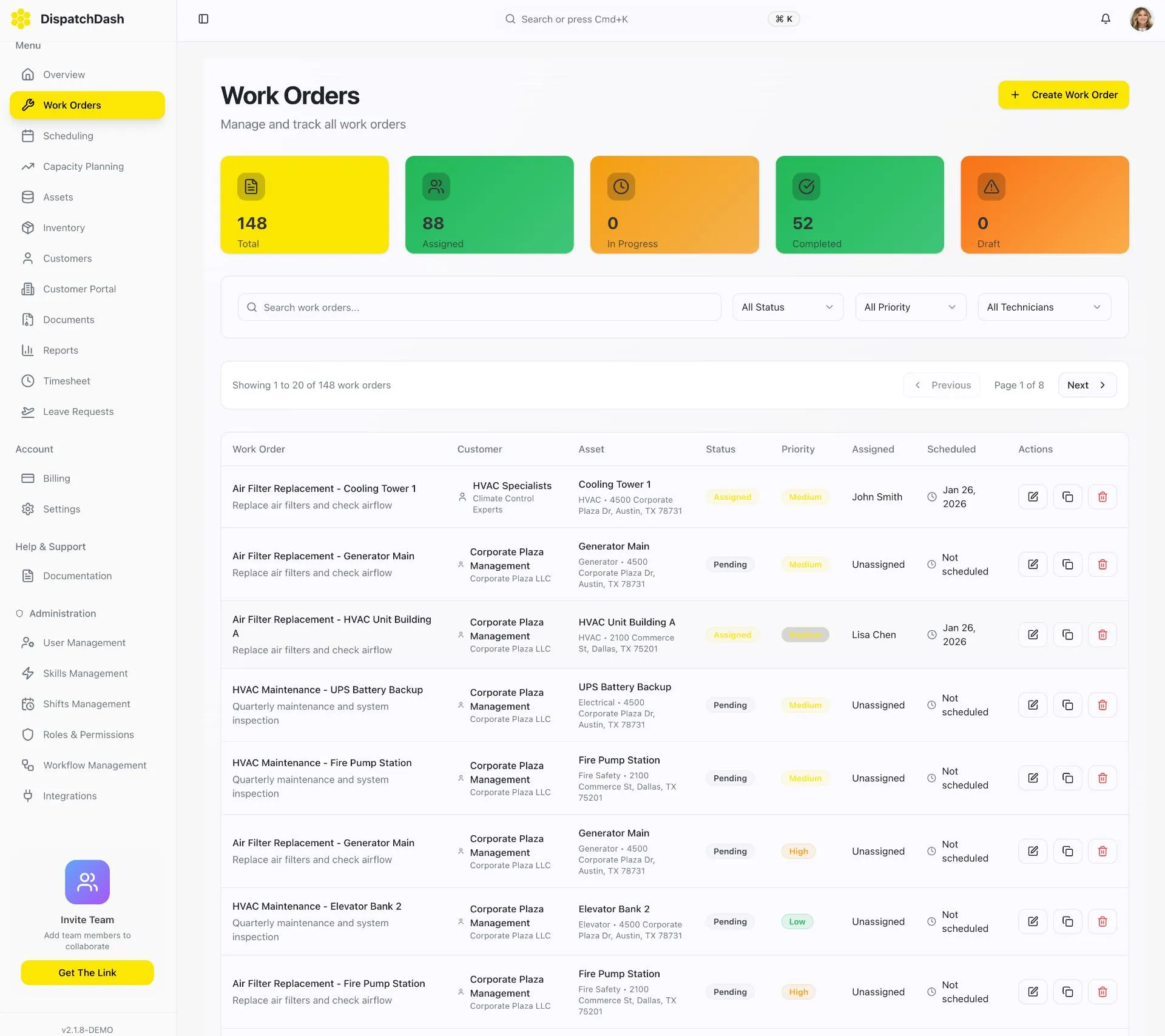Click the Get The Link button
The width and height of the screenshot is (1165, 1036).
87,972
